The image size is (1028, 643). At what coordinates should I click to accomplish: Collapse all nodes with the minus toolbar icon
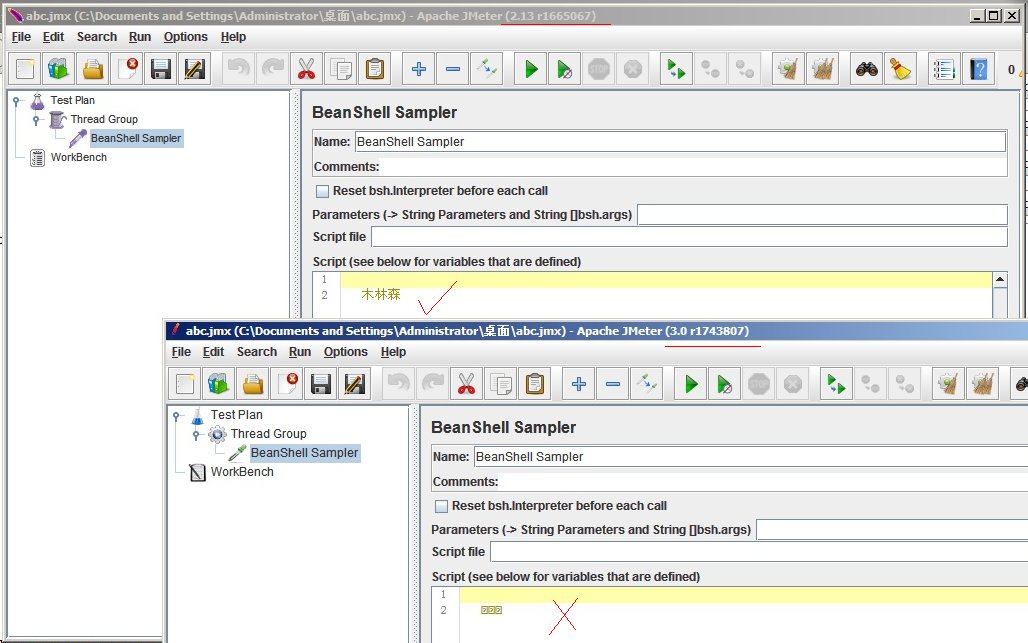tap(453, 68)
